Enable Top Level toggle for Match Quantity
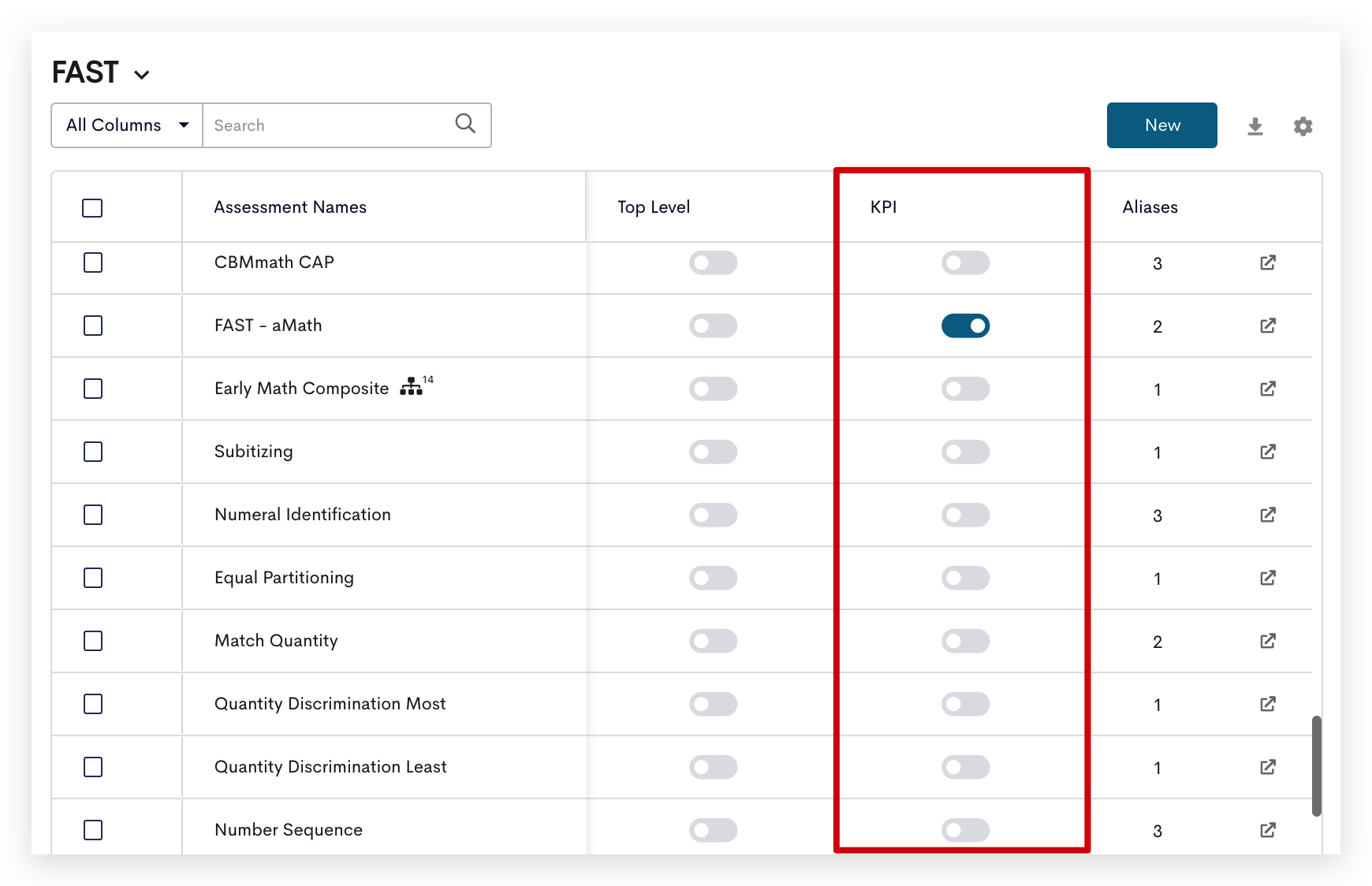 click(713, 641)
